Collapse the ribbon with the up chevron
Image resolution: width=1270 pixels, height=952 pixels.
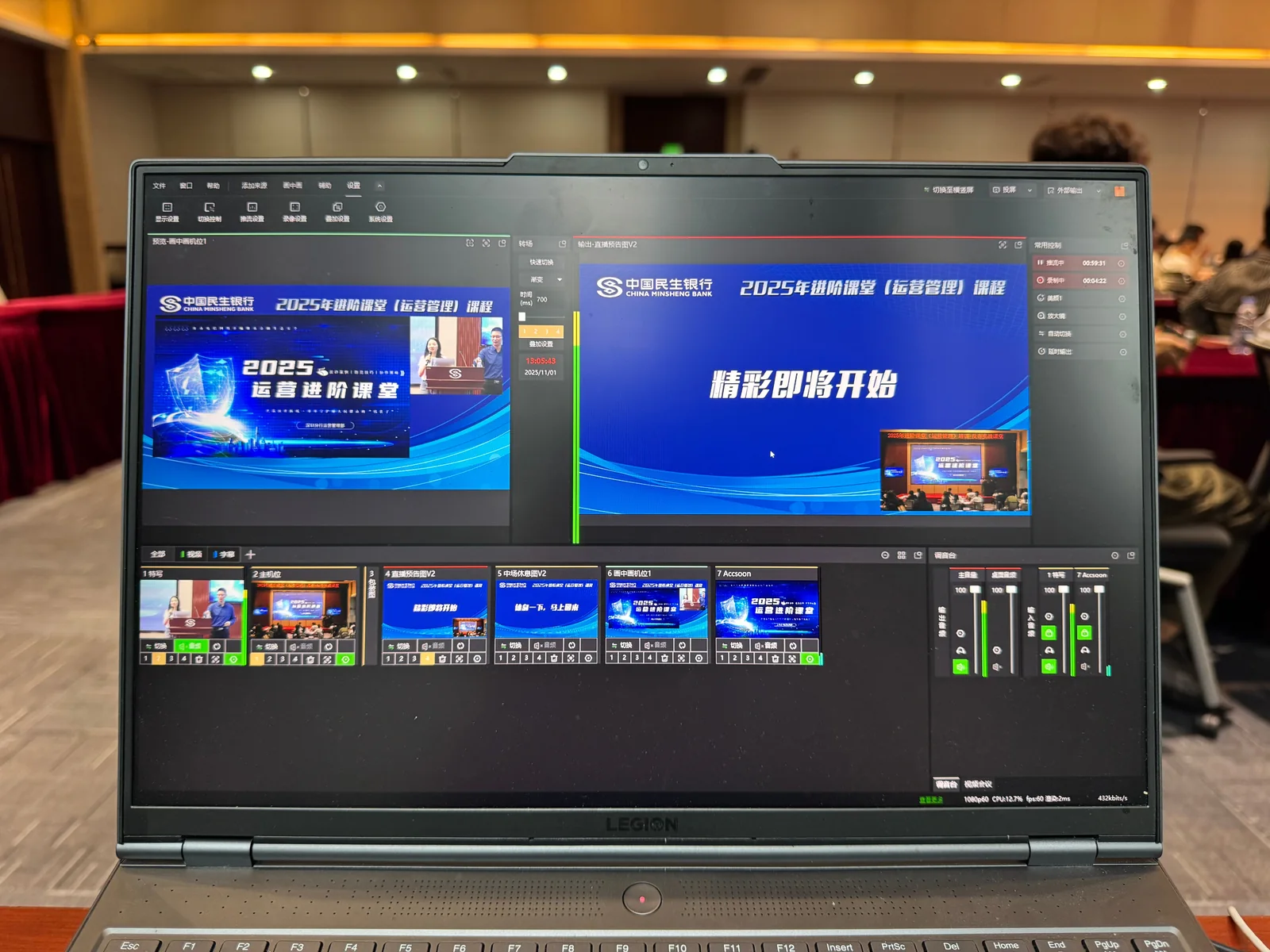pyautogui.click(x=379, y=186)
